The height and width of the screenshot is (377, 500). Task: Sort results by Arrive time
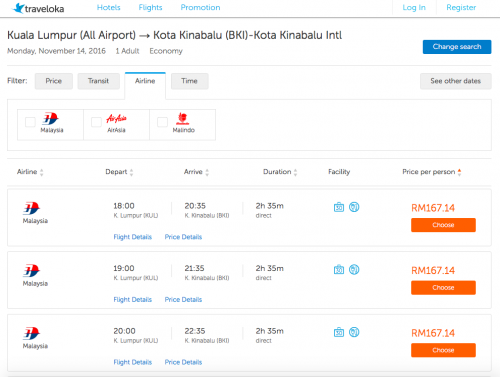[196, 172]
